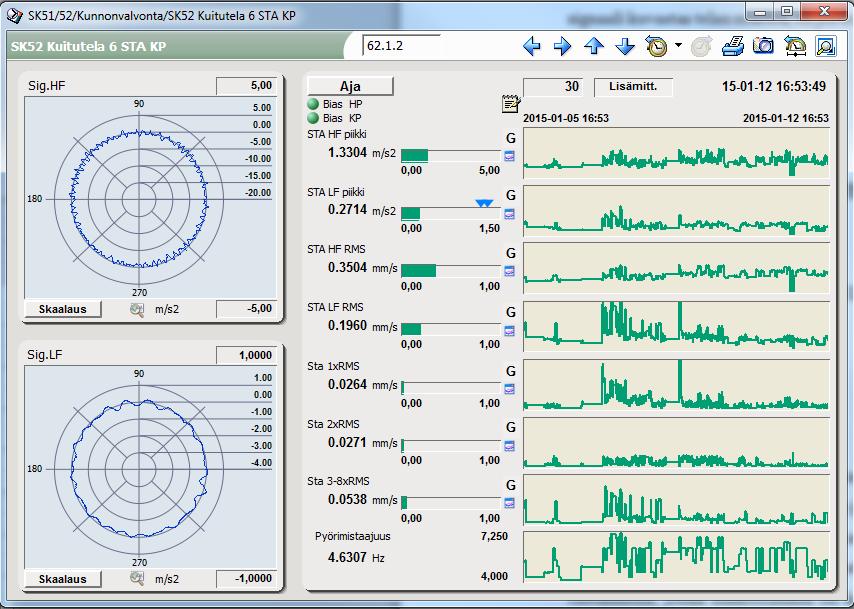Screen dimensions: 854x609
Task: Maximize the window from the title bar
Action: tap(786, 11)
